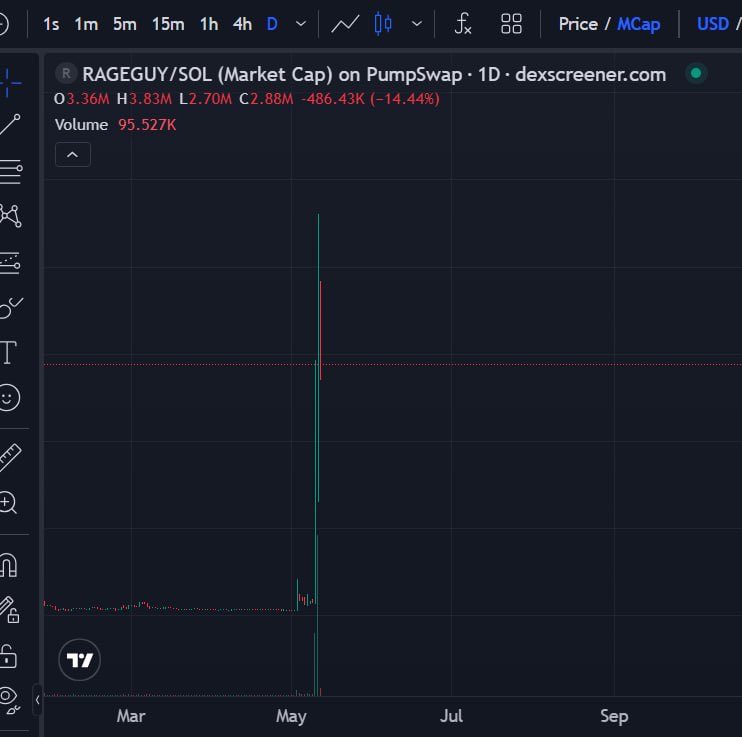Toggle chart to MCap mode
This screenshot has height=737, width=742.
(x=638, y=24)
